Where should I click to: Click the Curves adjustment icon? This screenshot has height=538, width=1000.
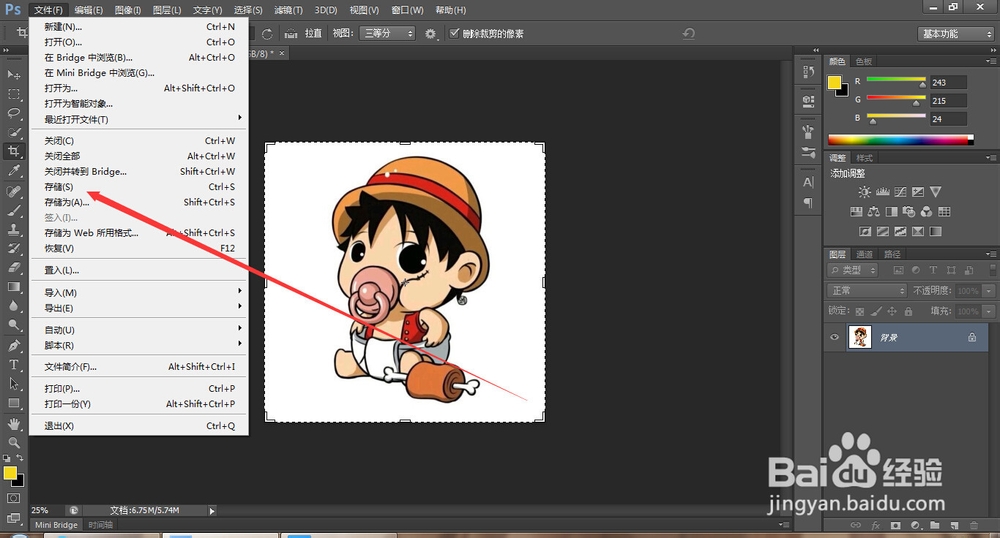click(901, 192)
